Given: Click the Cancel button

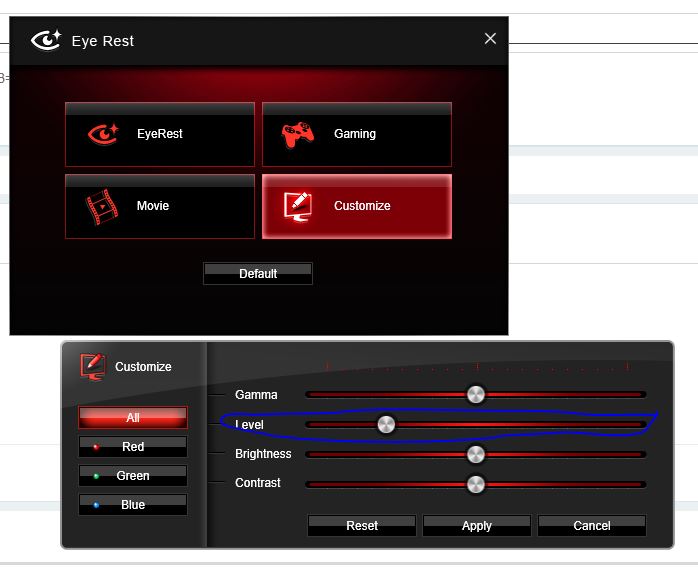Looking at the screenshot, I should pyautogui.click(x=592, y=526).
